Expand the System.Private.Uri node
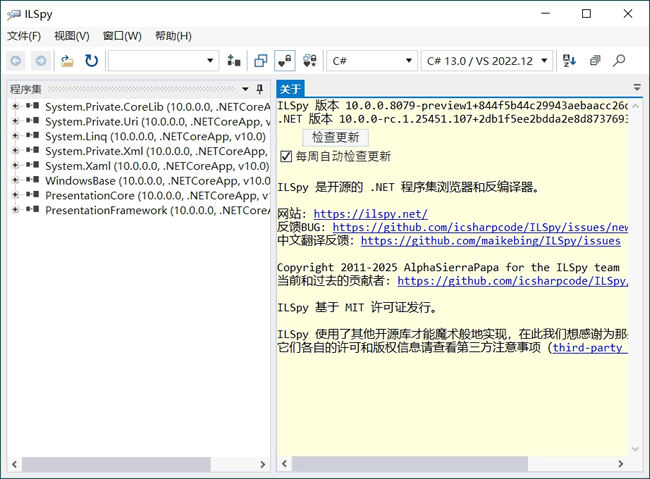The width and height of the screenshot is (650, 479). [x=15, y=121]
